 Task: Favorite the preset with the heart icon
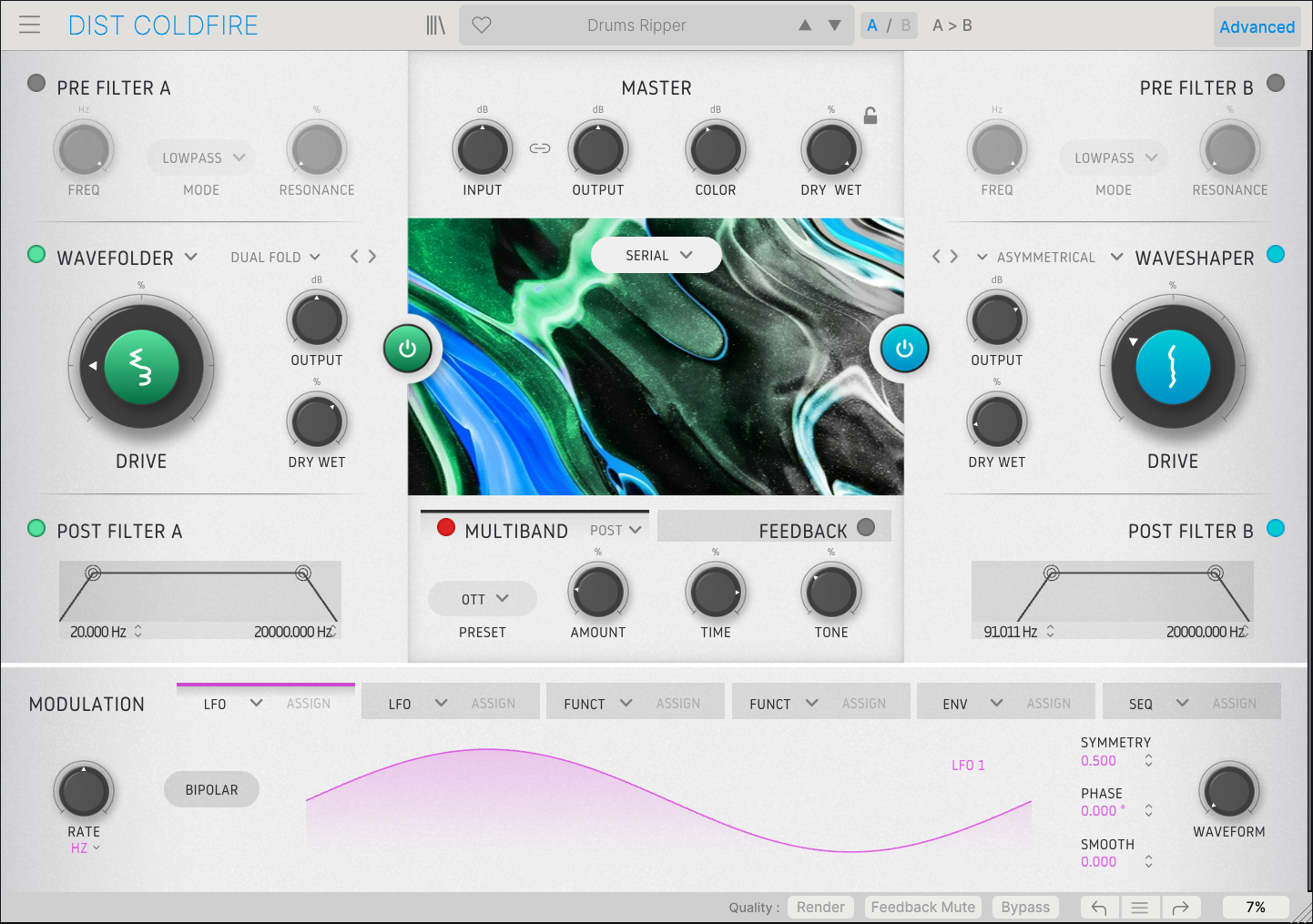[x=482, y=25]
